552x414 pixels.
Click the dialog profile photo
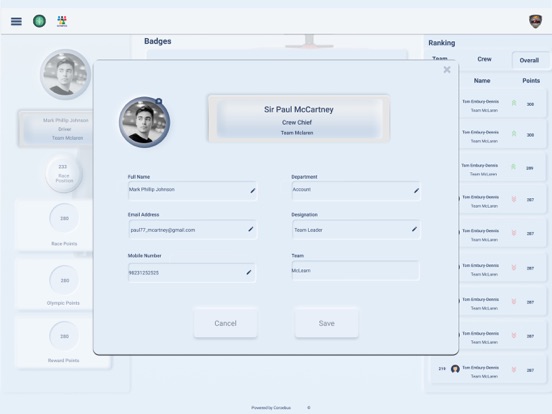pos(144,122)
